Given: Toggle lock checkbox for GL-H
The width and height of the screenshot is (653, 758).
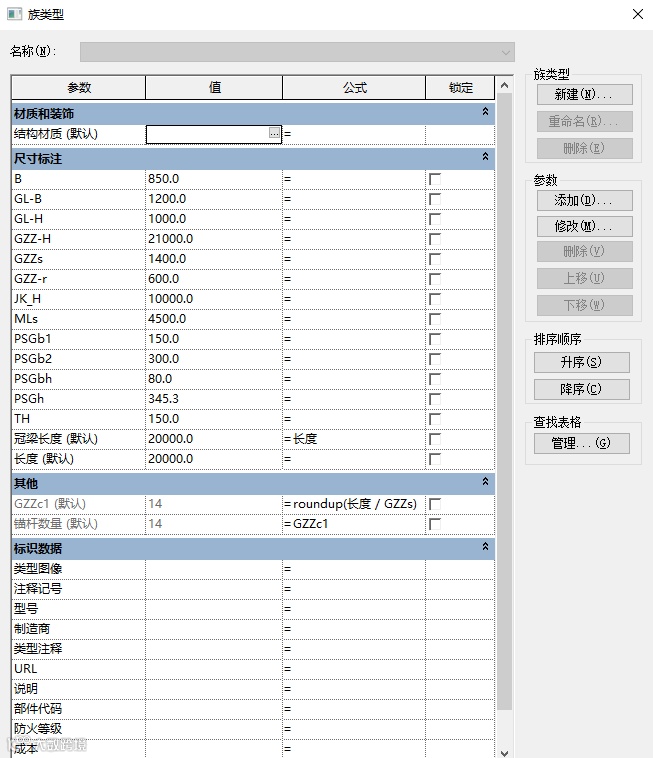Looking at the screenshot, I should (435, 219).
